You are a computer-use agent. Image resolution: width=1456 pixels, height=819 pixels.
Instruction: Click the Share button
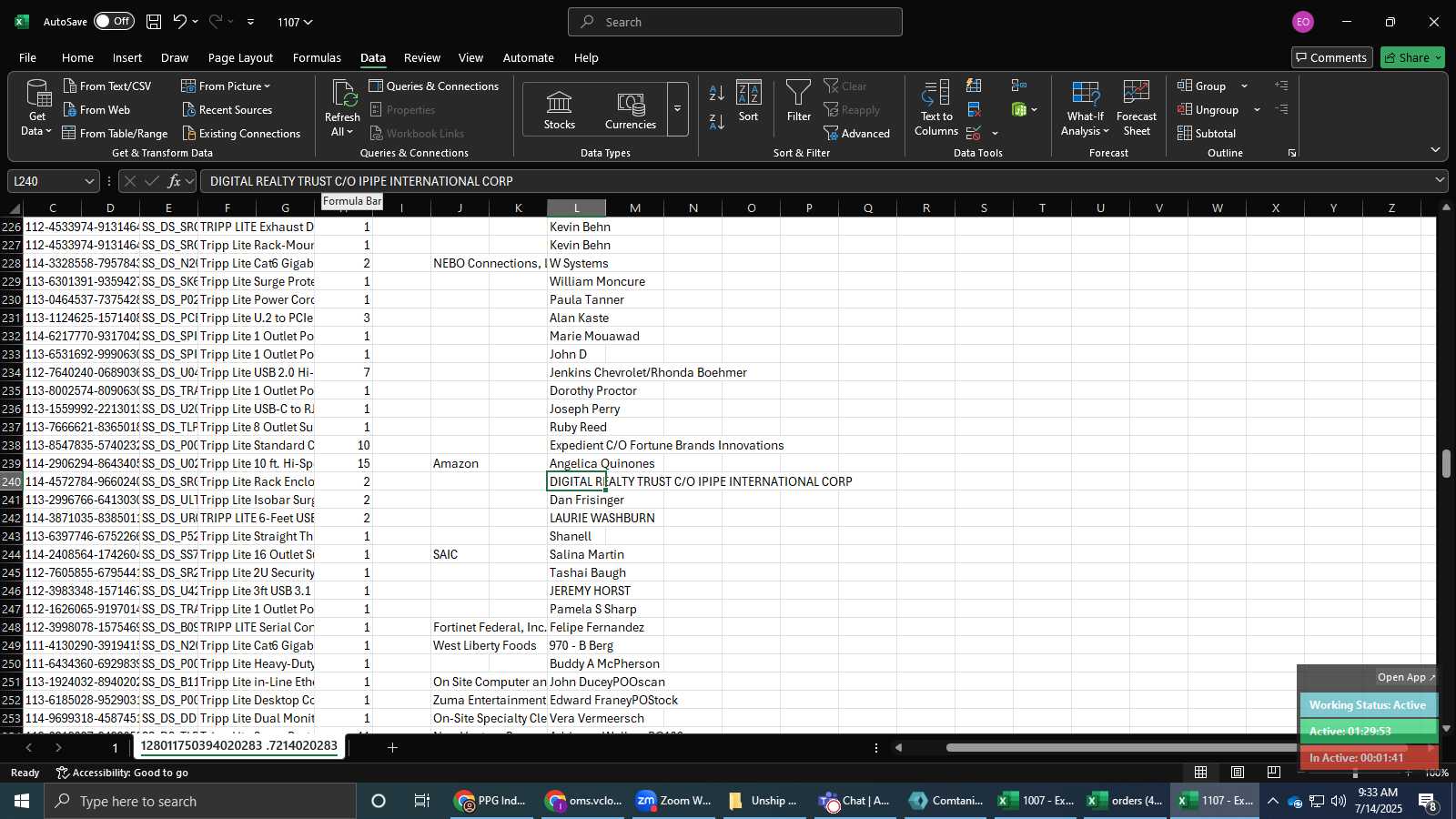coord(1412,57)
